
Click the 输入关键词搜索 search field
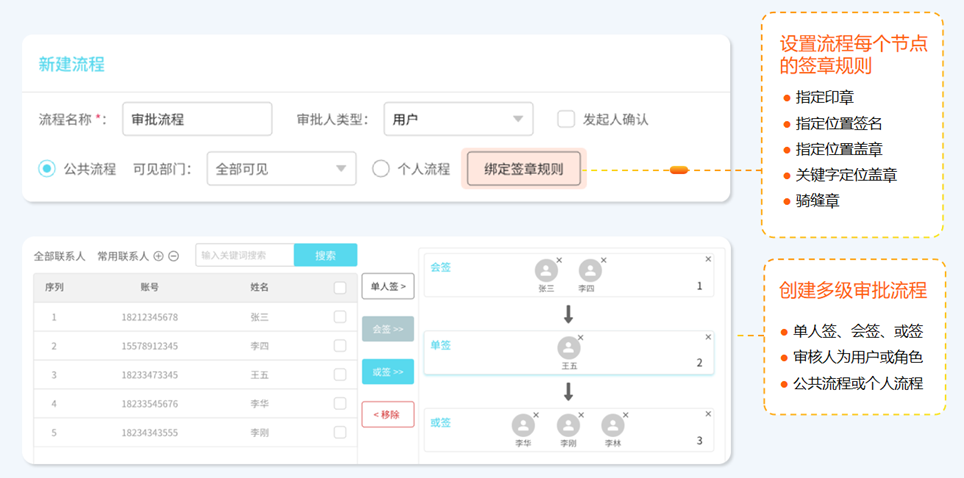pyautogui.click(x=245, y=255)
